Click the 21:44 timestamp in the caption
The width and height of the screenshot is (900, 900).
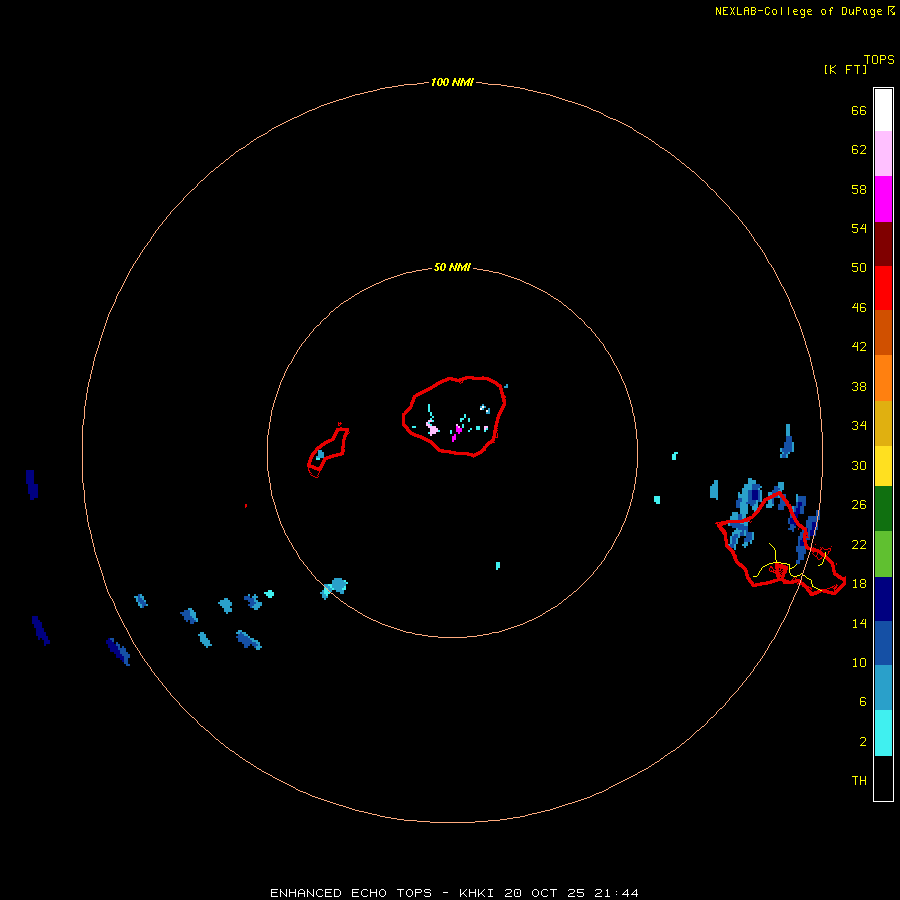[616, 893]
